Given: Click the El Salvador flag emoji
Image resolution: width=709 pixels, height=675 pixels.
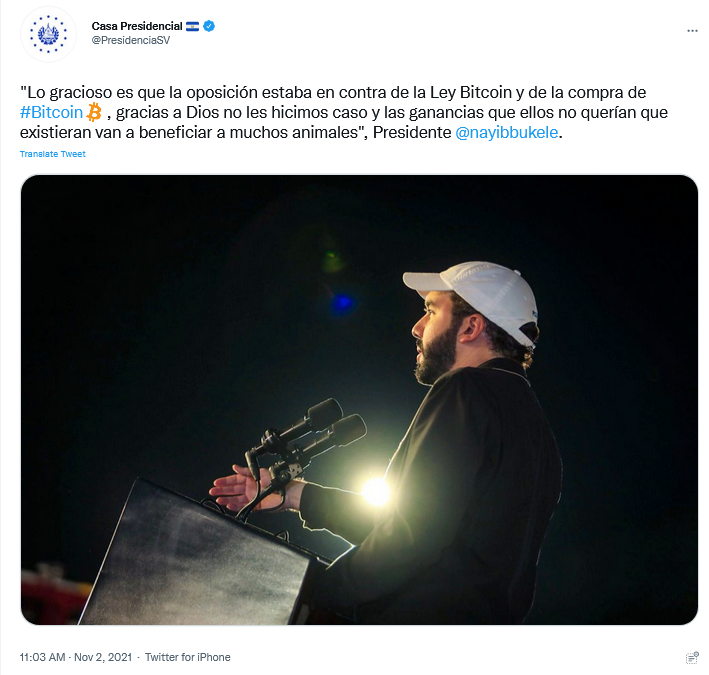Looking at the screenshot, I should point(192,26).
